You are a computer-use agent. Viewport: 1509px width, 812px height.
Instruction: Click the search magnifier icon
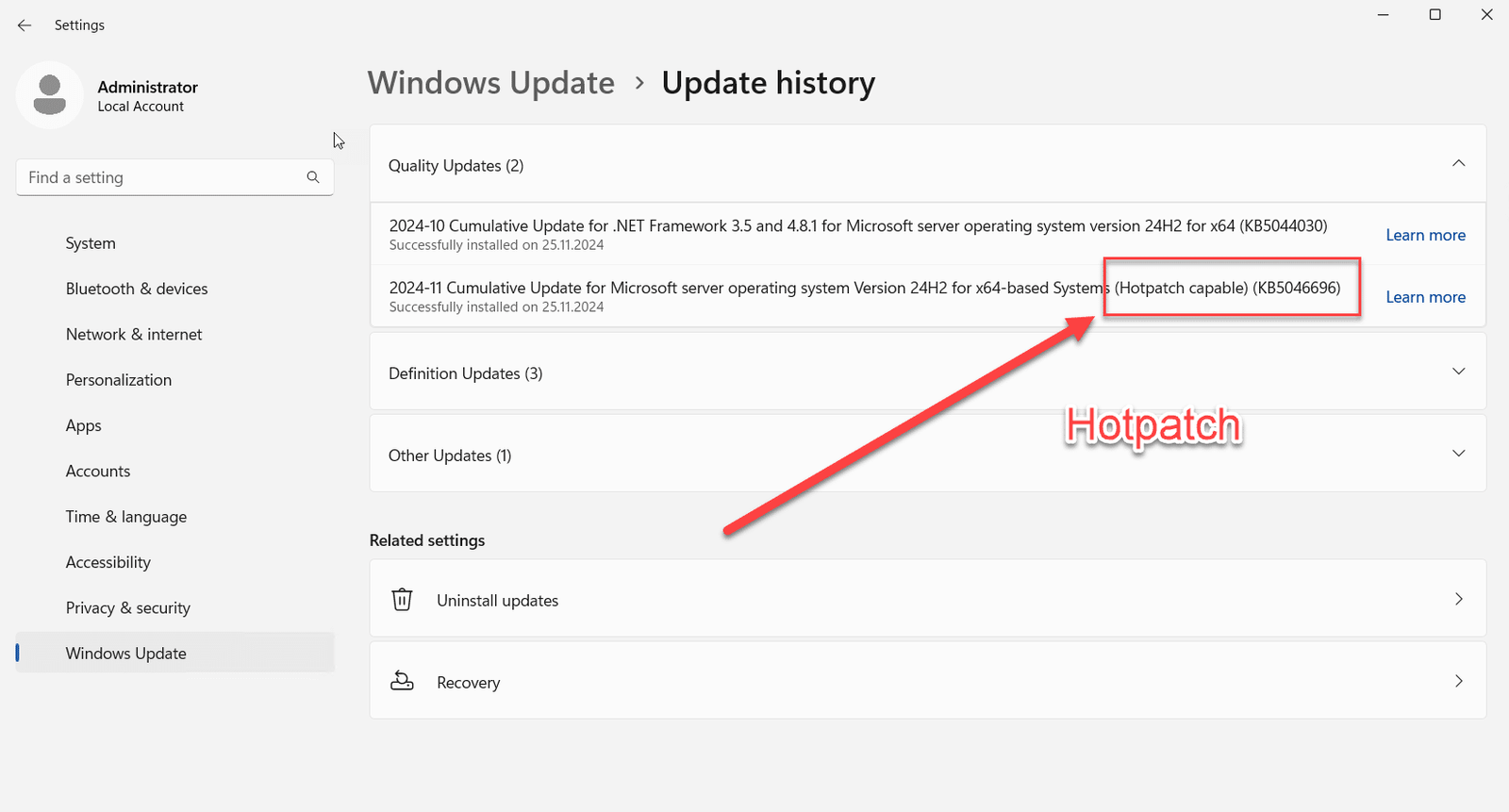pyautogui.click(x=313, y=177)
